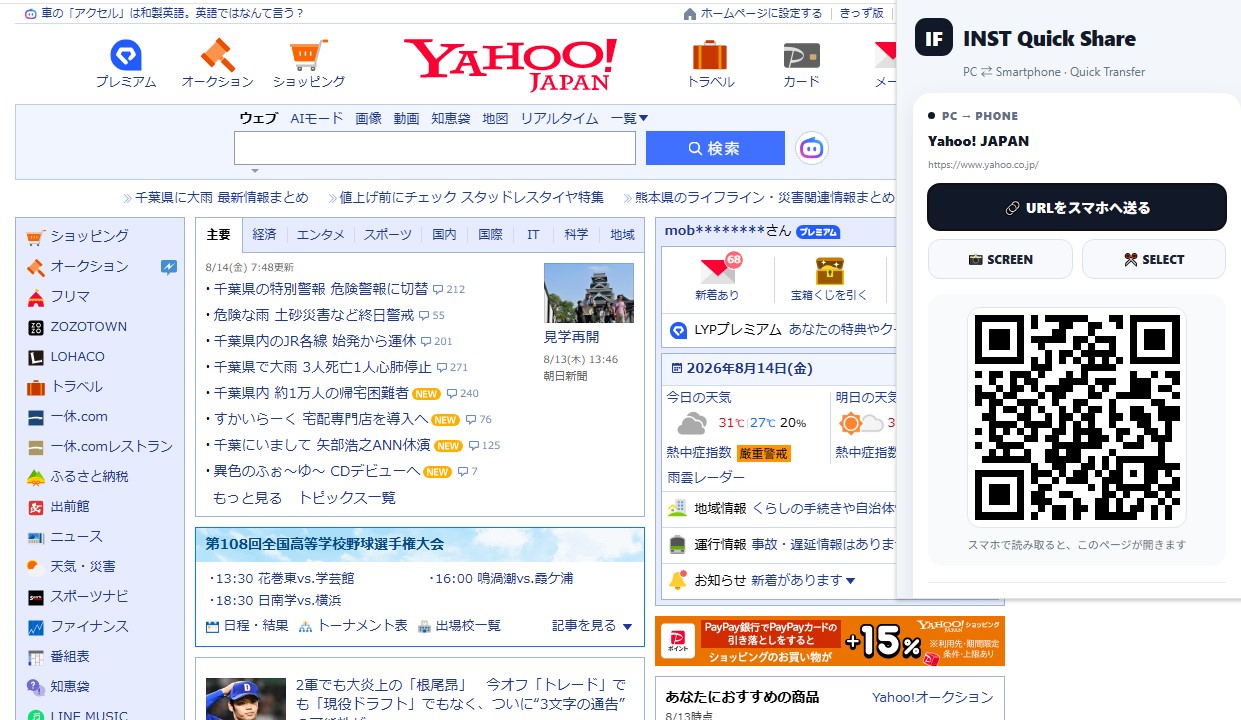Click the ショッピング icon in the sidebar
The width and height of the screenshot is (1241, 720).
coord(35,236)
